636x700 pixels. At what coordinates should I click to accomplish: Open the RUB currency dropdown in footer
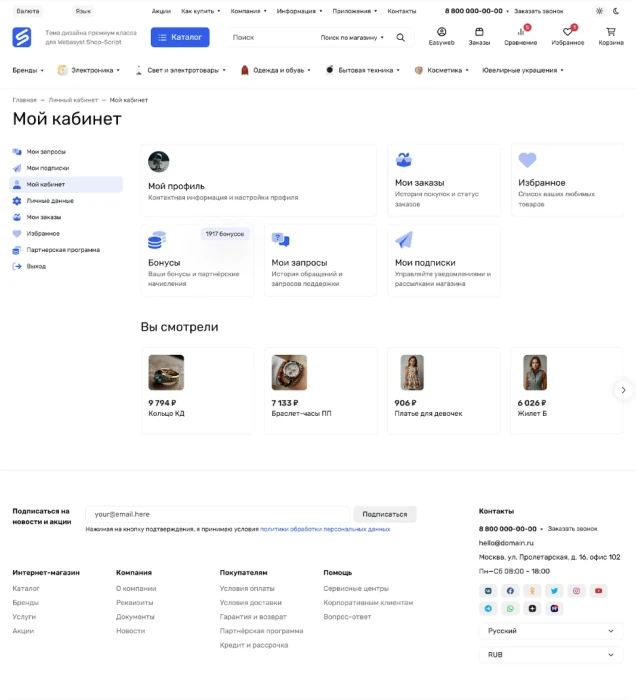click(x=551, y=654)
